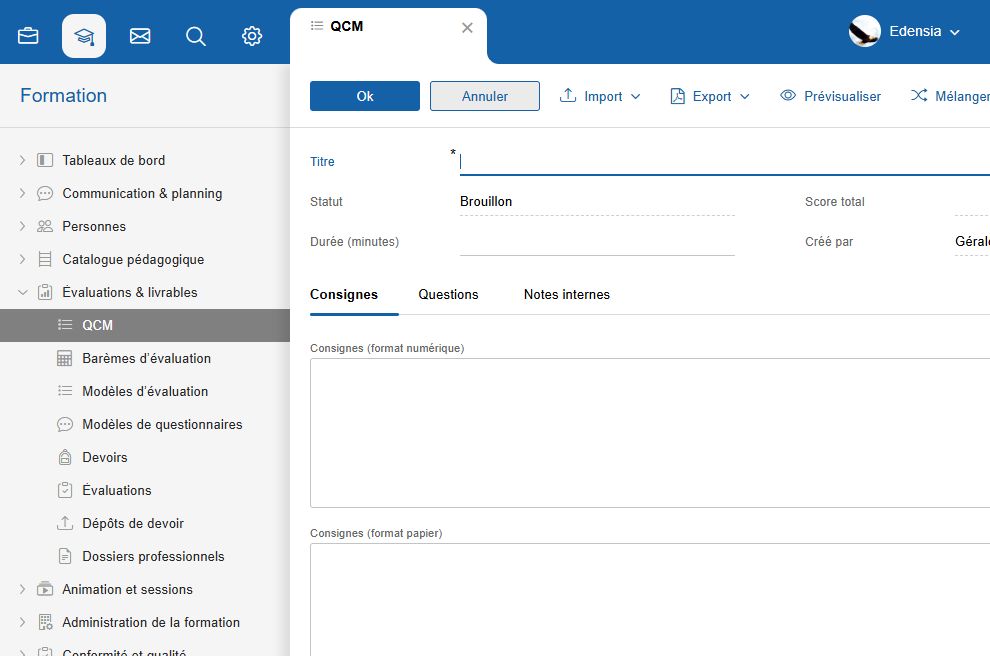Open Modèles d'évaluation in sidebar
990x656 pixels.
pyautogui.click(x=145, y=391)
